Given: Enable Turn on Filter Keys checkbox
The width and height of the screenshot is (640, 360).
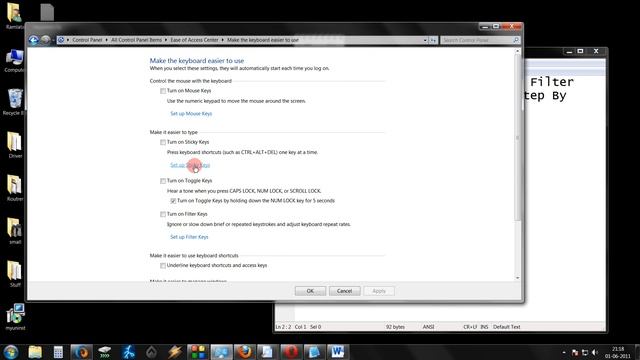Looking at the screenshot, I should pos(163,214).
